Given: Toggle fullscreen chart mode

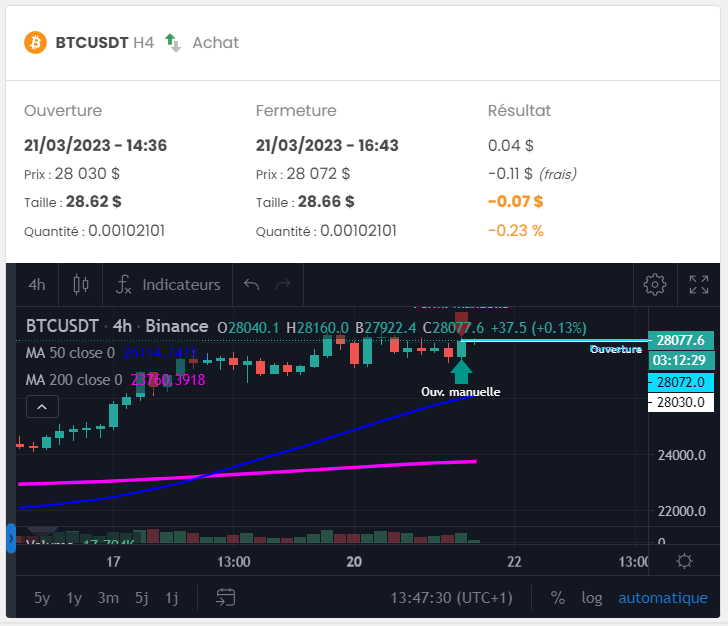Looking at the screenshot, I should coord(699,284).
